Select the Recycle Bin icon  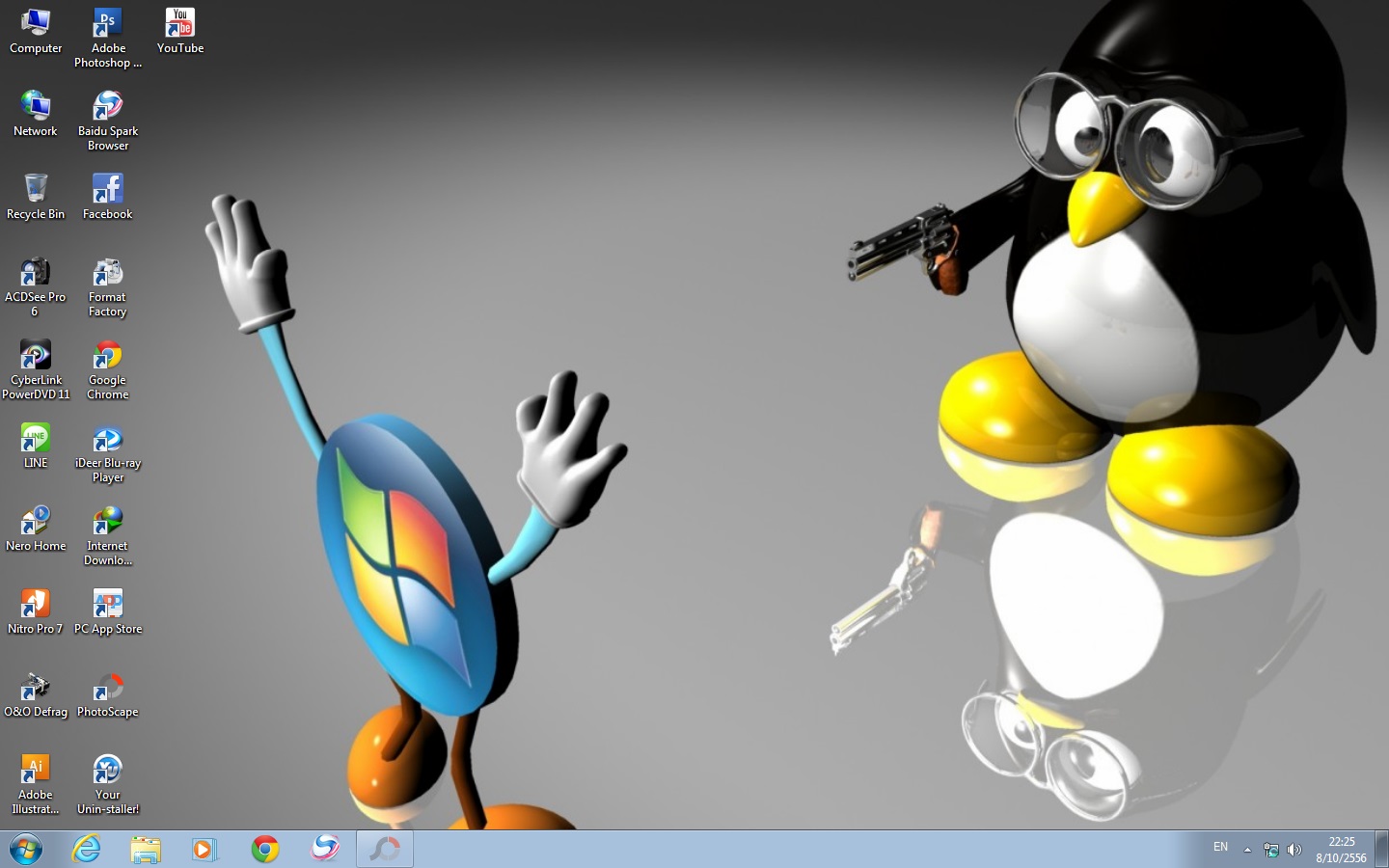click(x=36, y=197)
